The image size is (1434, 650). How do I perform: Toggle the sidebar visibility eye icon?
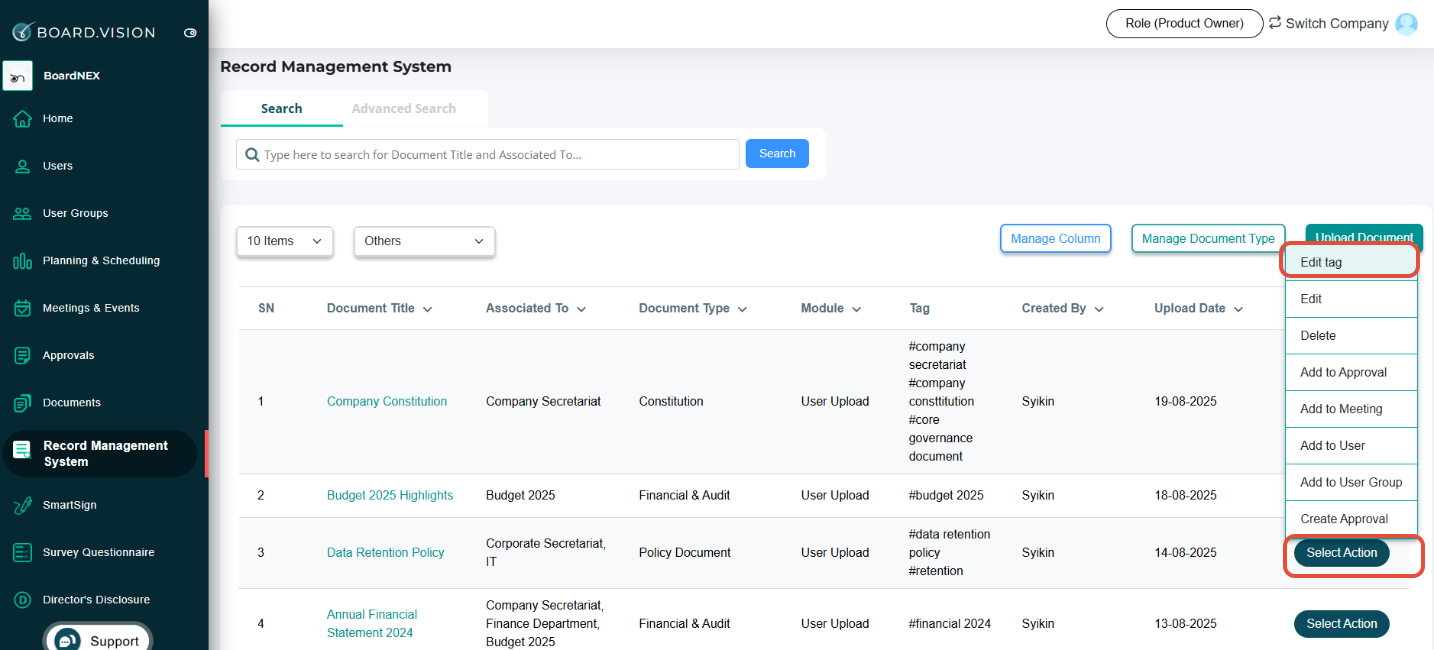[190, 33]
